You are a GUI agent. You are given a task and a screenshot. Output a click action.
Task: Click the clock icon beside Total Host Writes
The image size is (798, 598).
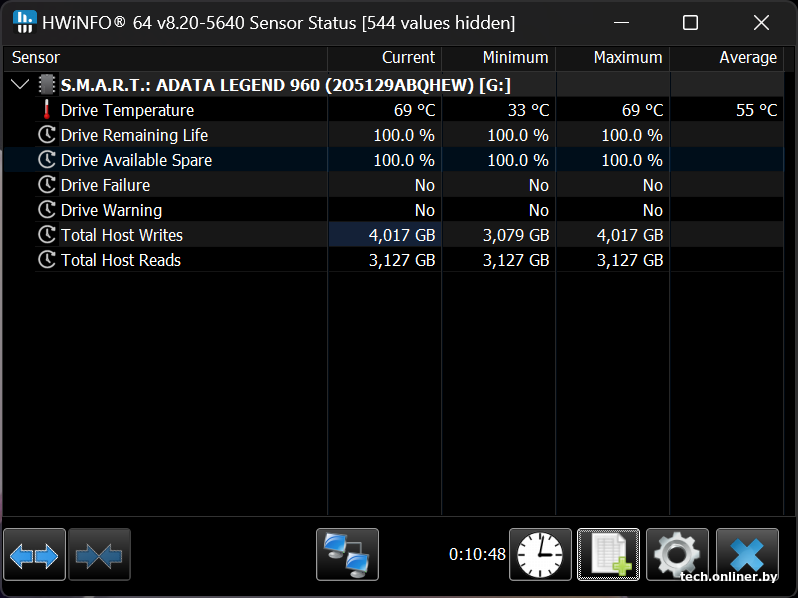tap(47, 235)
